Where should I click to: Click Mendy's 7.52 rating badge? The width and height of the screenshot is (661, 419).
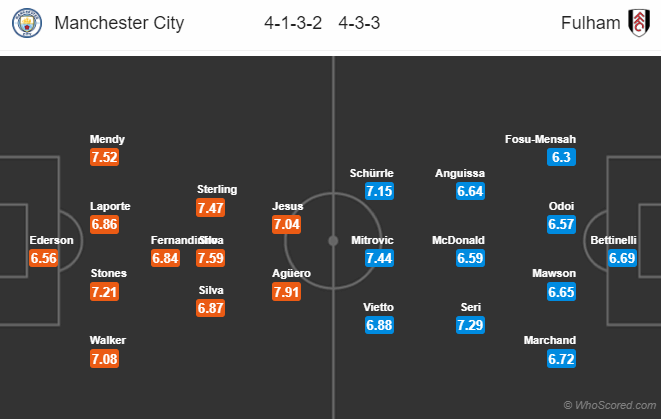(105, 157)
